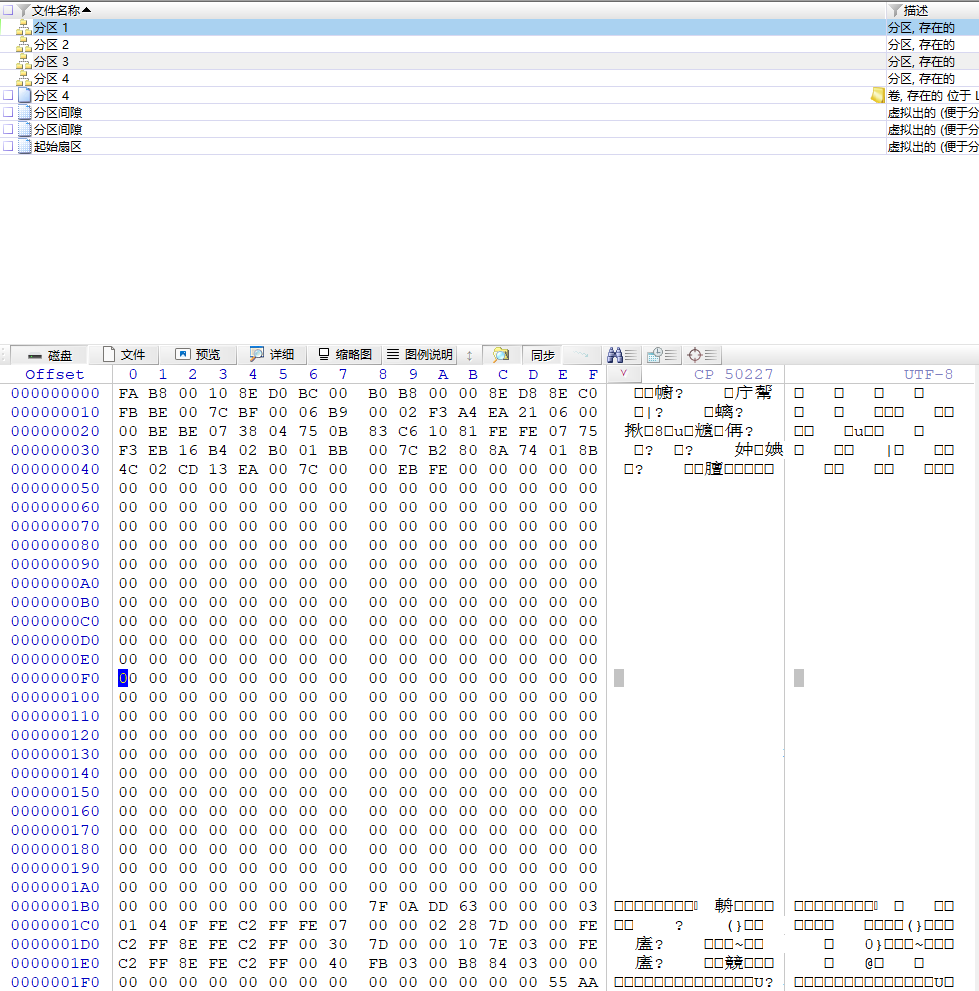Tick the checkbox for the second 分区间隙 row
The width and height of the screenshot is (979, 991).
coord(8,130)
